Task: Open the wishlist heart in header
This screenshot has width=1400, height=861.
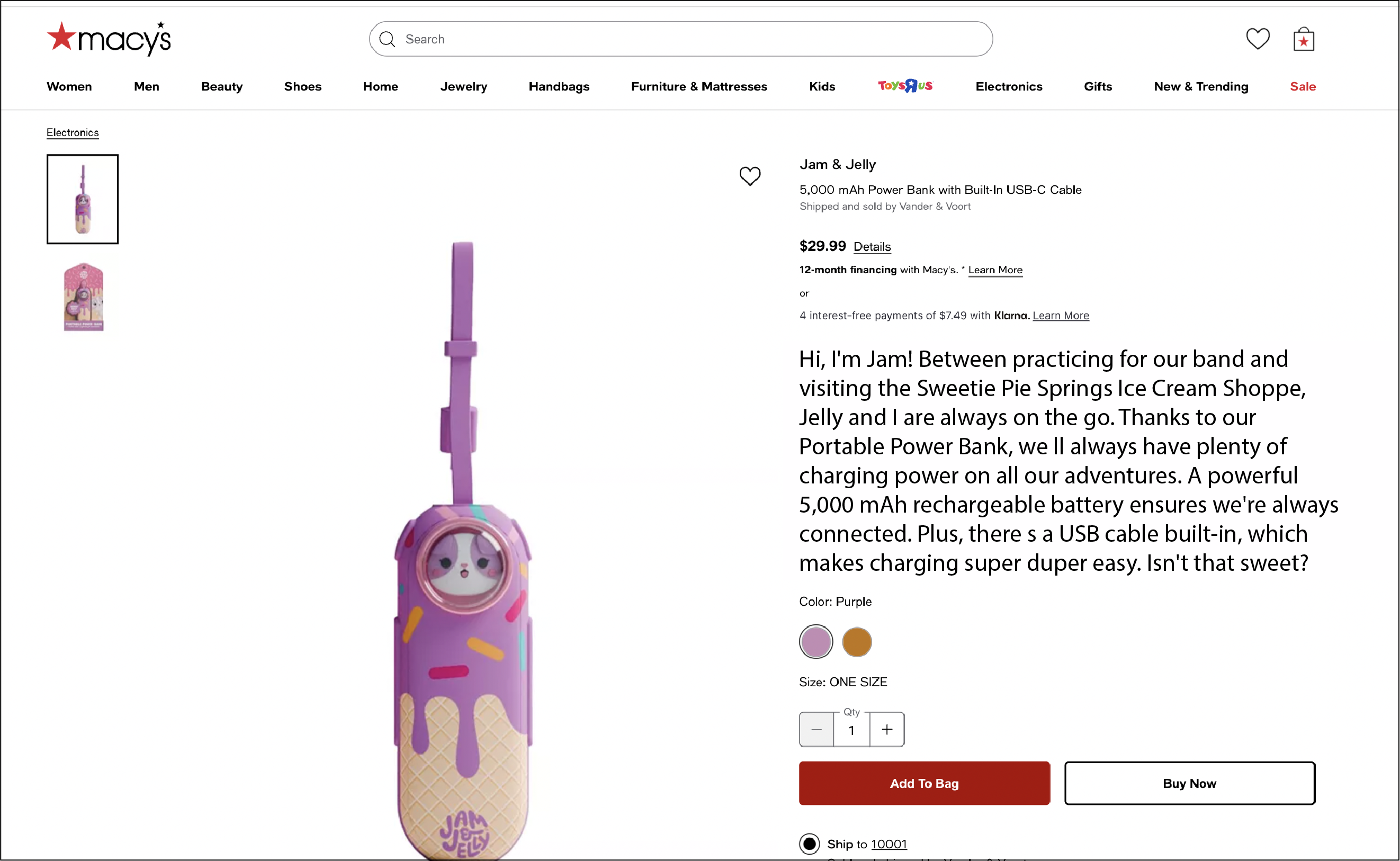Action: tap(1257, 39)
